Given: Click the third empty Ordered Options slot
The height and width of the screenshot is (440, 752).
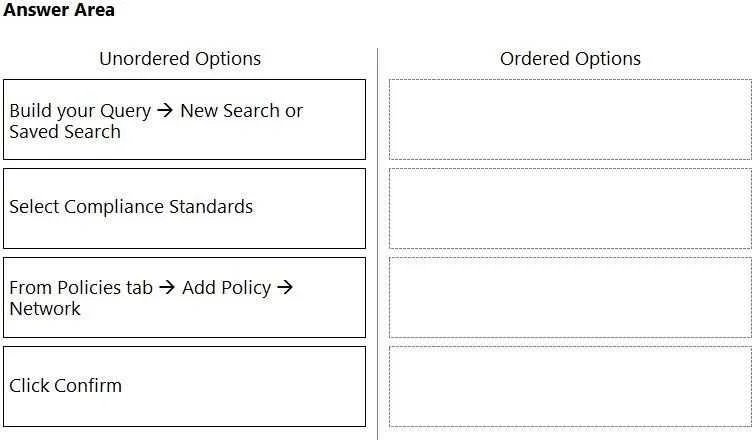Looking at the screenshot, I should (570, 297).
